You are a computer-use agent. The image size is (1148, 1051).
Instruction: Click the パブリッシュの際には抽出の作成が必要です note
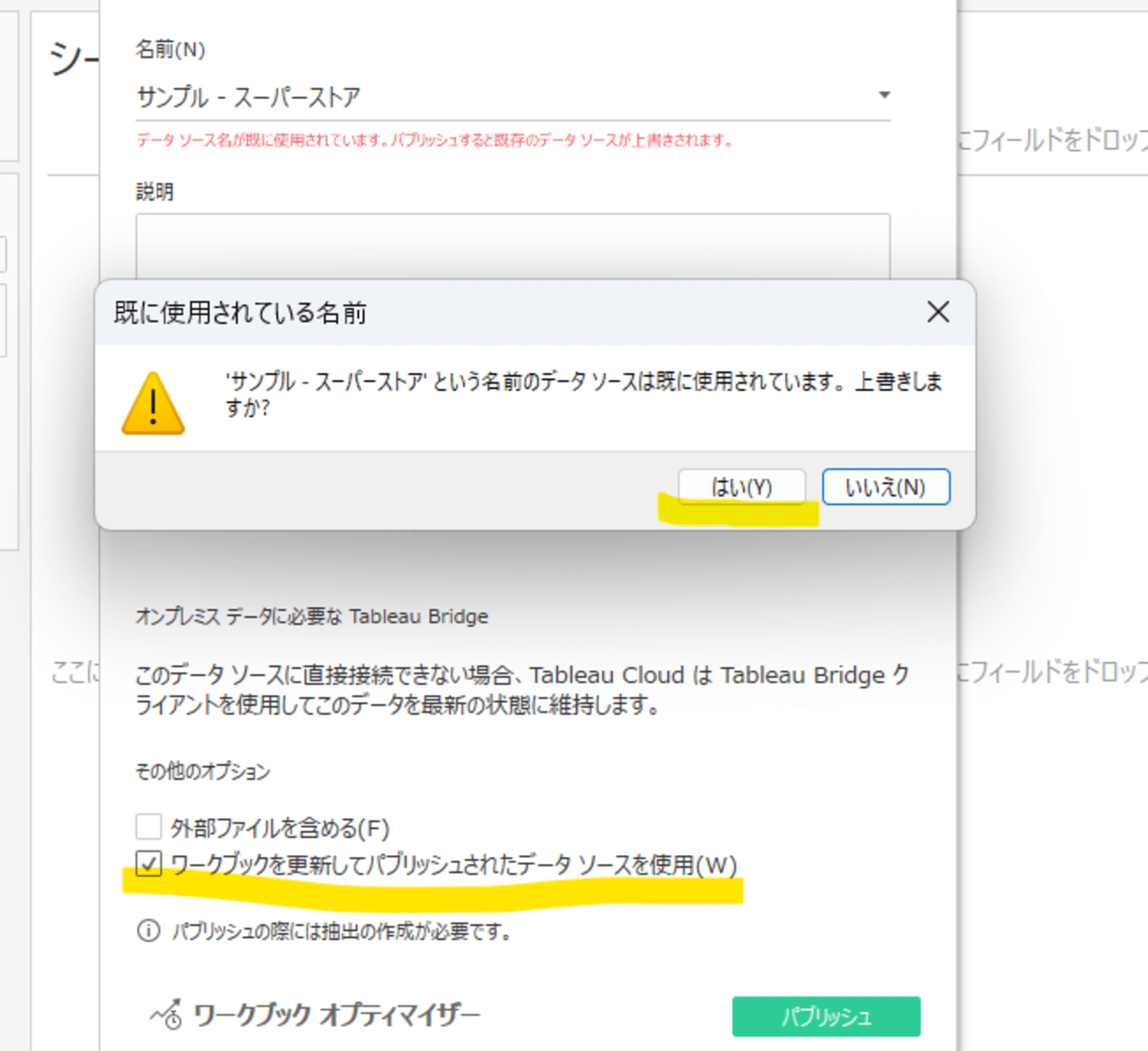[x=342, y=931]
